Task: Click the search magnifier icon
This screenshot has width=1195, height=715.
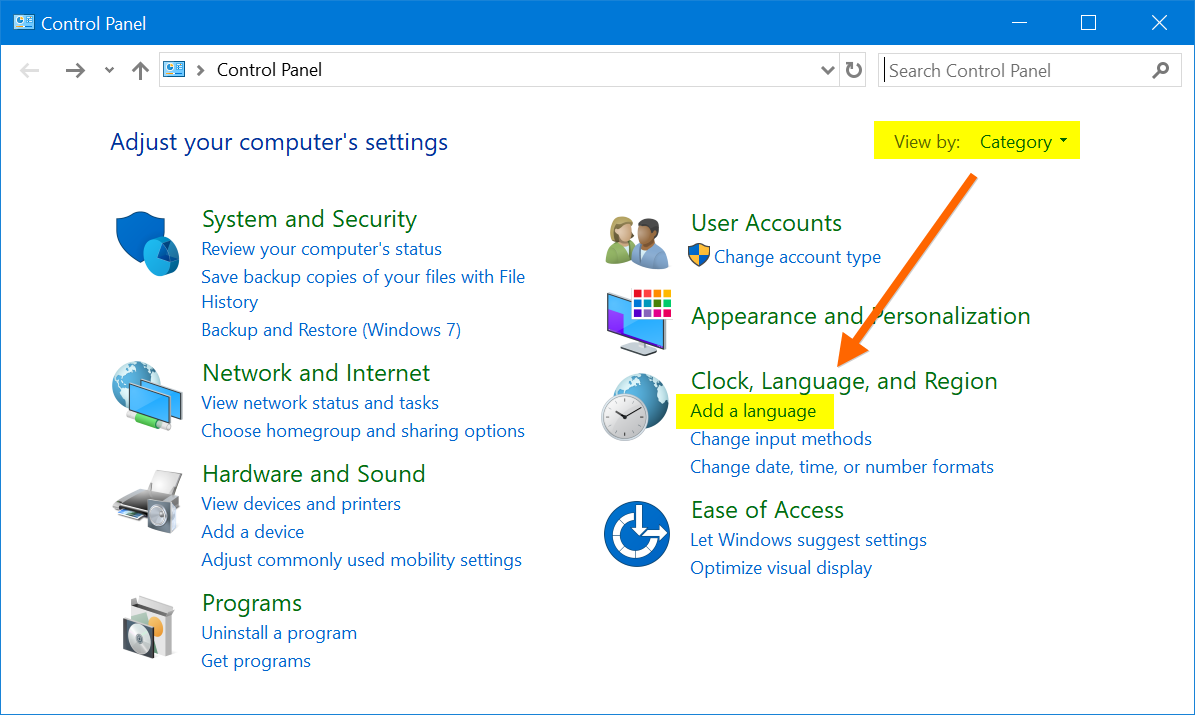Action: (x=1160, y=70)
